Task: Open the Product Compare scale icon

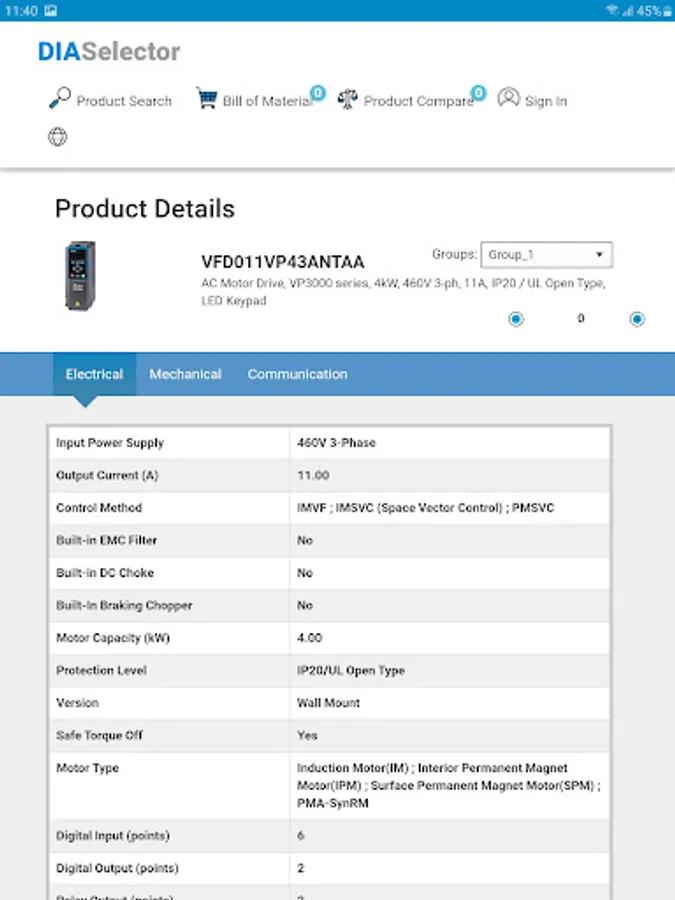Action: tap(348, 99)
